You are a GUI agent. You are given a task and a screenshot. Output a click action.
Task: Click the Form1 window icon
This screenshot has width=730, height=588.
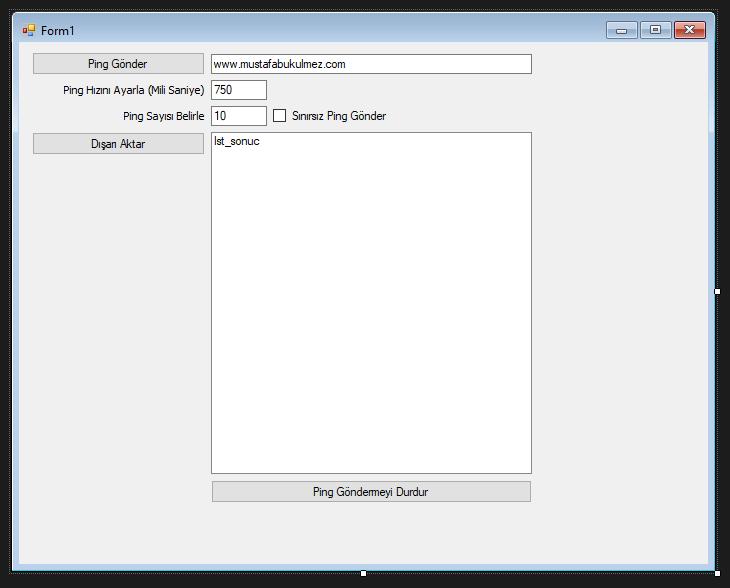pos(29,31)
